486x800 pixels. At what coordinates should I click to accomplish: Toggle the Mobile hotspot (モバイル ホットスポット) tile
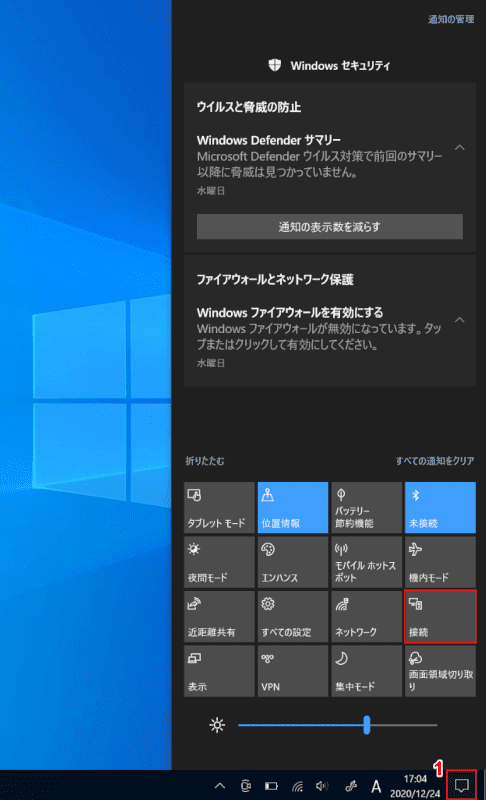[367, 562]
